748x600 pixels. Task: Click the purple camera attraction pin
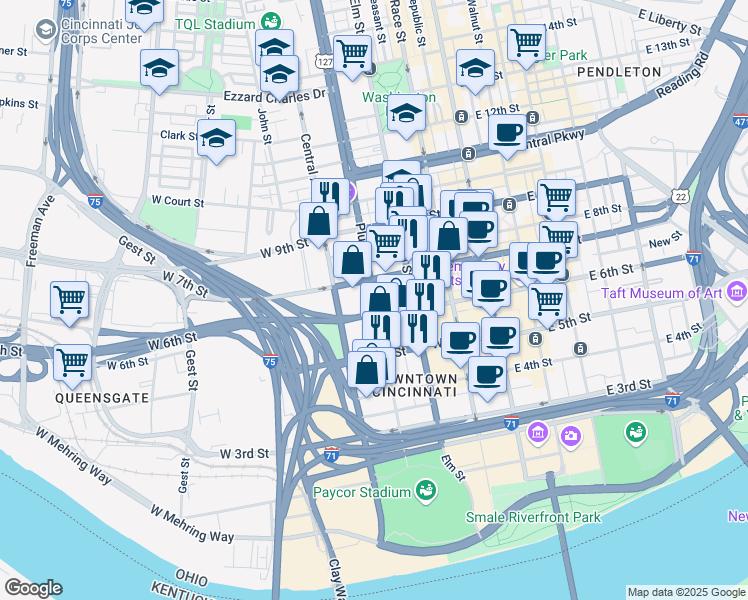571,435
